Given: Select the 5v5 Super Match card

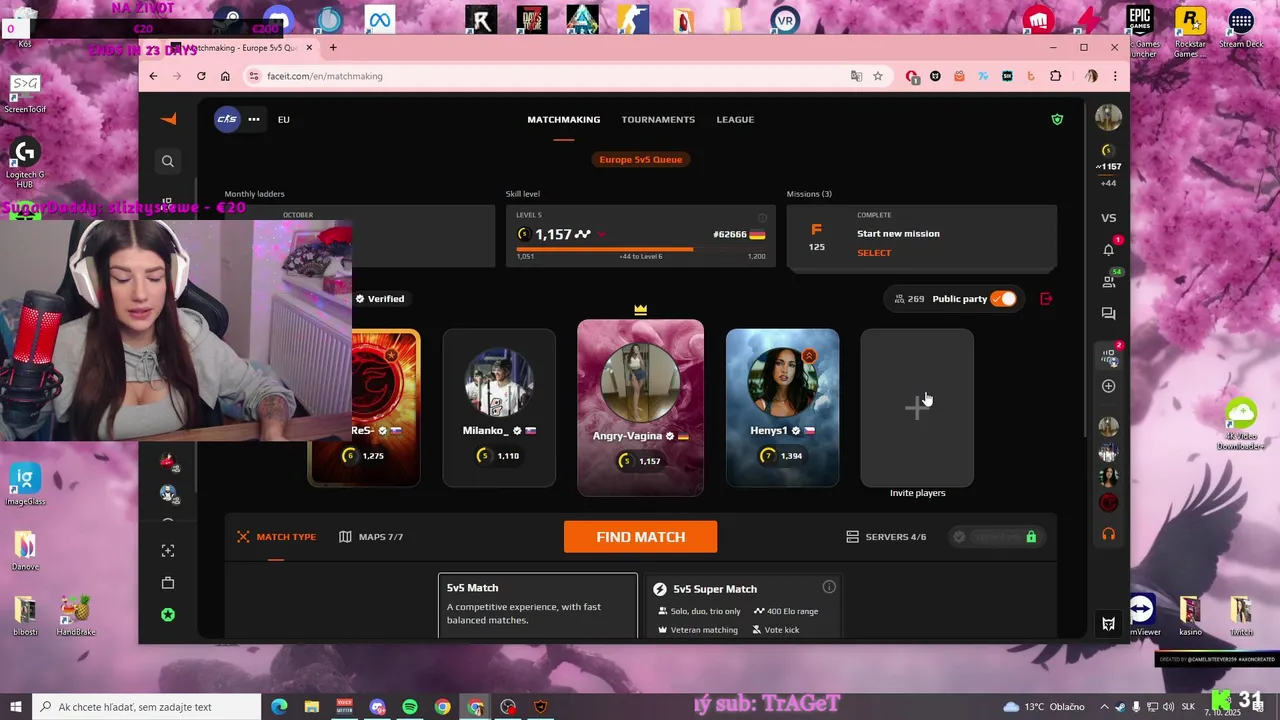Looking at the screenshot, I should click(x=744, y=606).
